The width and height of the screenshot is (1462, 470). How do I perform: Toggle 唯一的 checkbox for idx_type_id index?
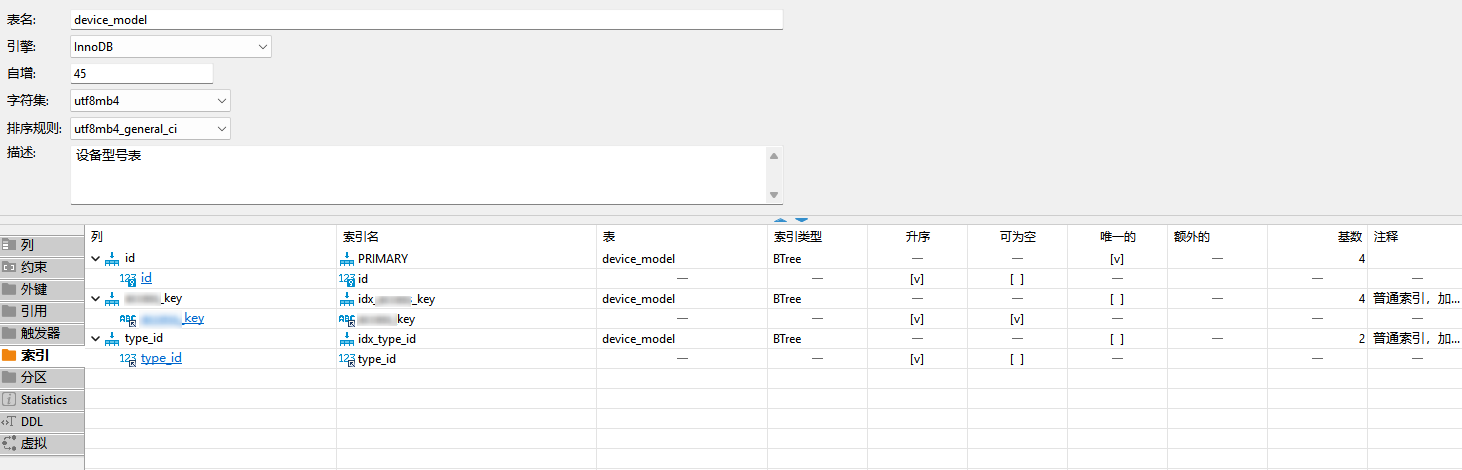point(1116,339)
